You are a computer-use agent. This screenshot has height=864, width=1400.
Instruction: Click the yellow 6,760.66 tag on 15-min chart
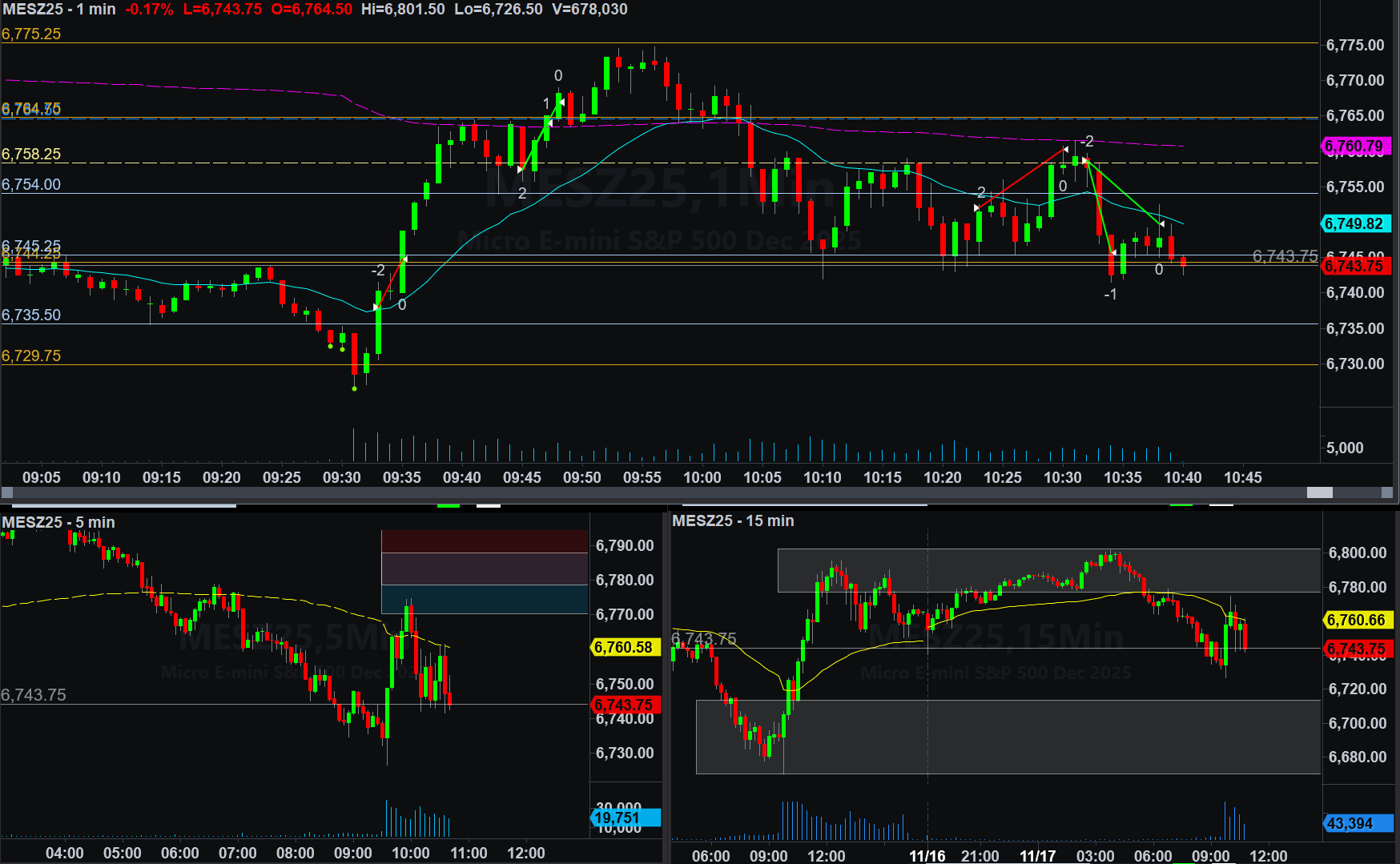tap(1356, 620)
